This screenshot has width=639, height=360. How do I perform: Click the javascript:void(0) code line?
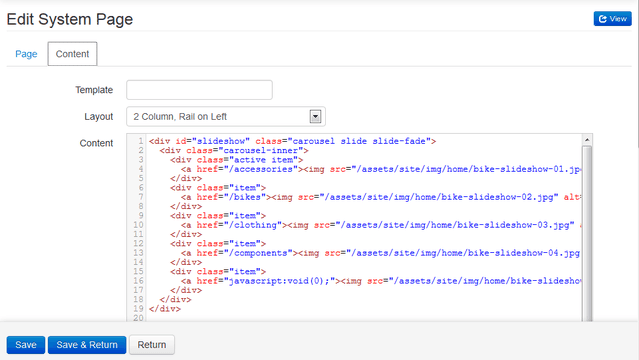381,281
